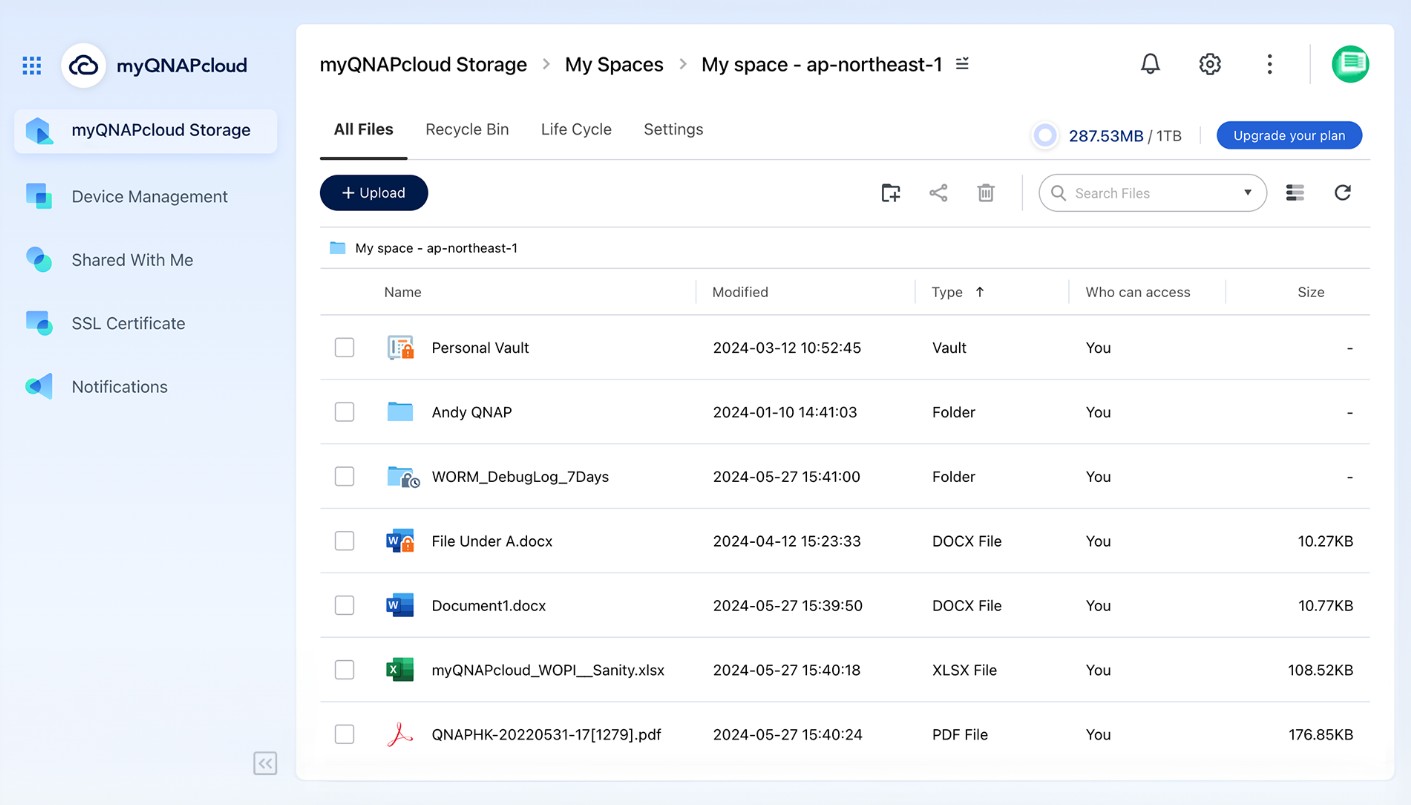Open the Life Cycle tab
This screenshot has width=1411, height=805.
point(576,129)
